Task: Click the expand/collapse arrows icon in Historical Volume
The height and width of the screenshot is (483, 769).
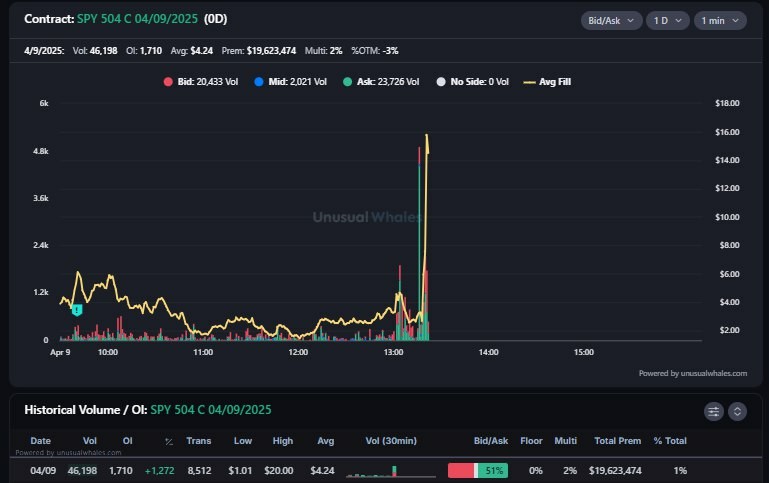Action: pyautogui.click(x=737, y=411)
